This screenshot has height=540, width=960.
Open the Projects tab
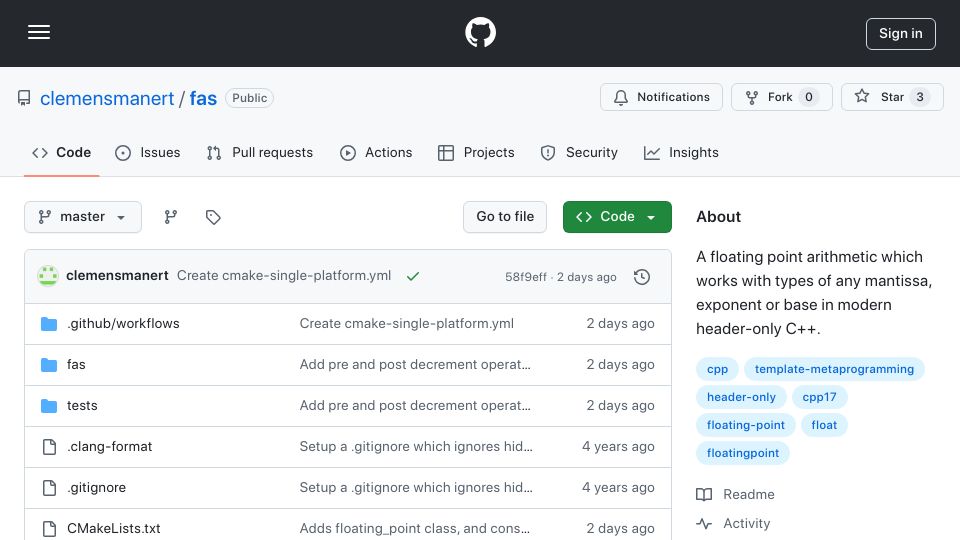click(476, 152)
